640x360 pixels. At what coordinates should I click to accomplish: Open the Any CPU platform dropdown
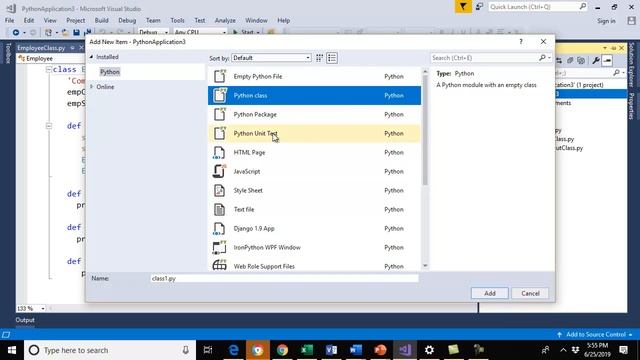[x=200, y=32]
